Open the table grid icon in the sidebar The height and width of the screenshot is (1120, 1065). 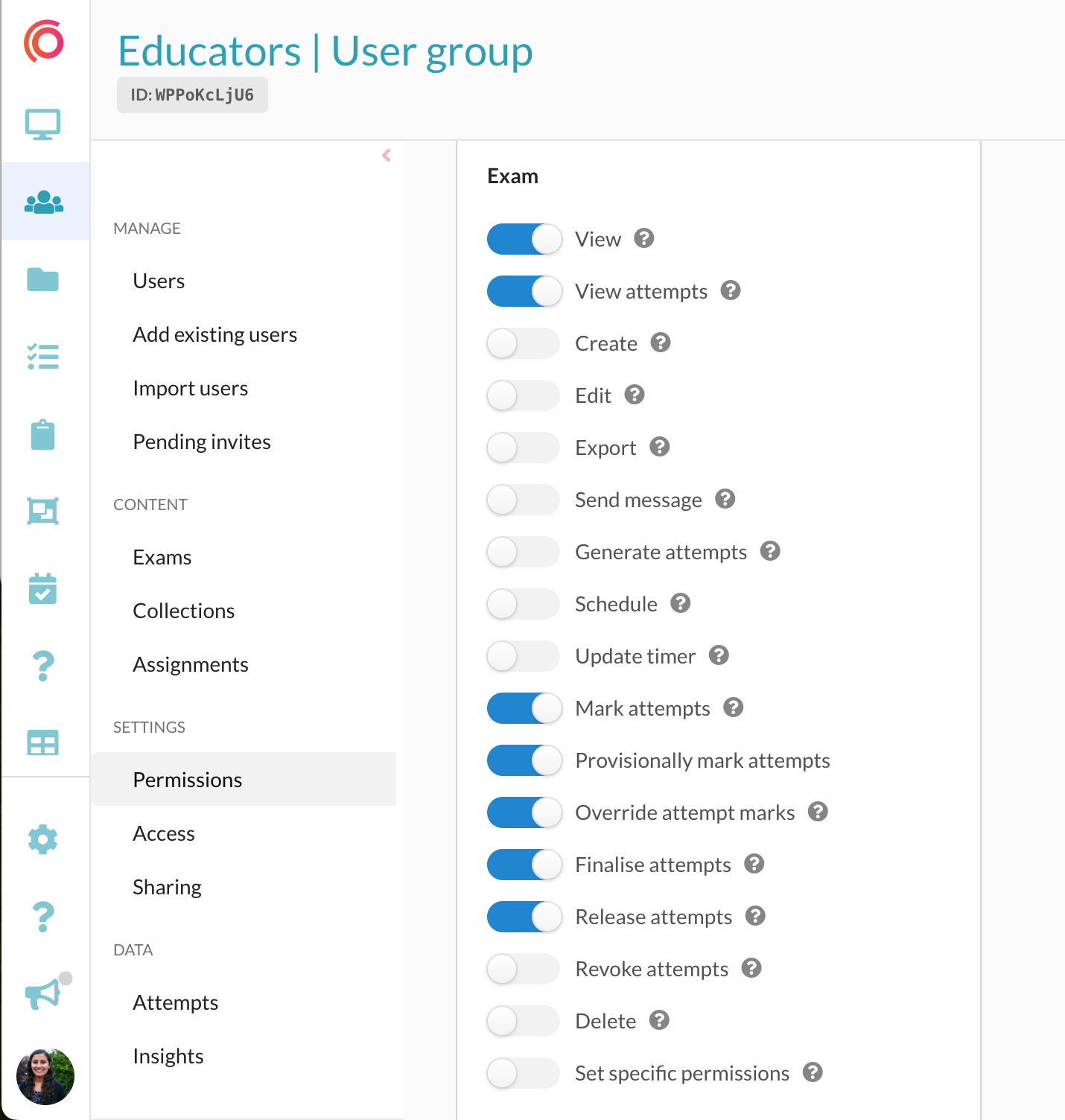(43, 742)
